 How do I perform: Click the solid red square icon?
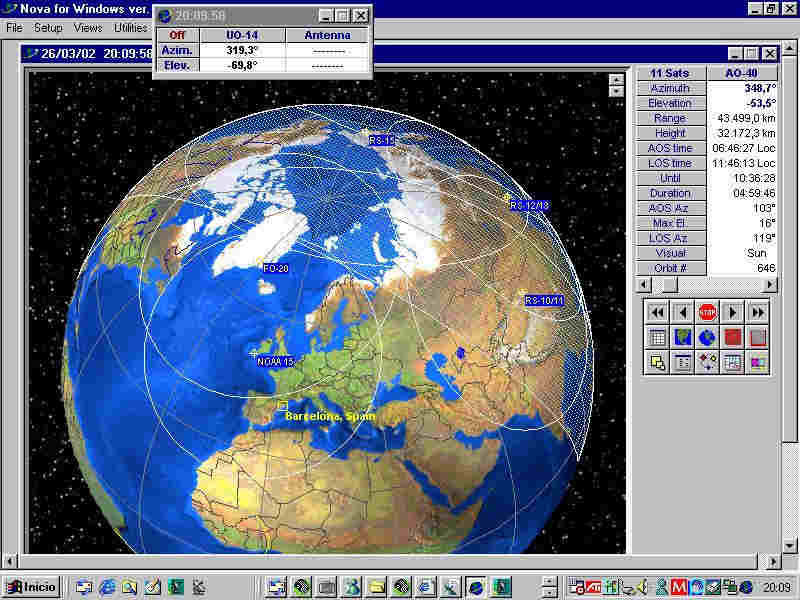tap(733, 337)
